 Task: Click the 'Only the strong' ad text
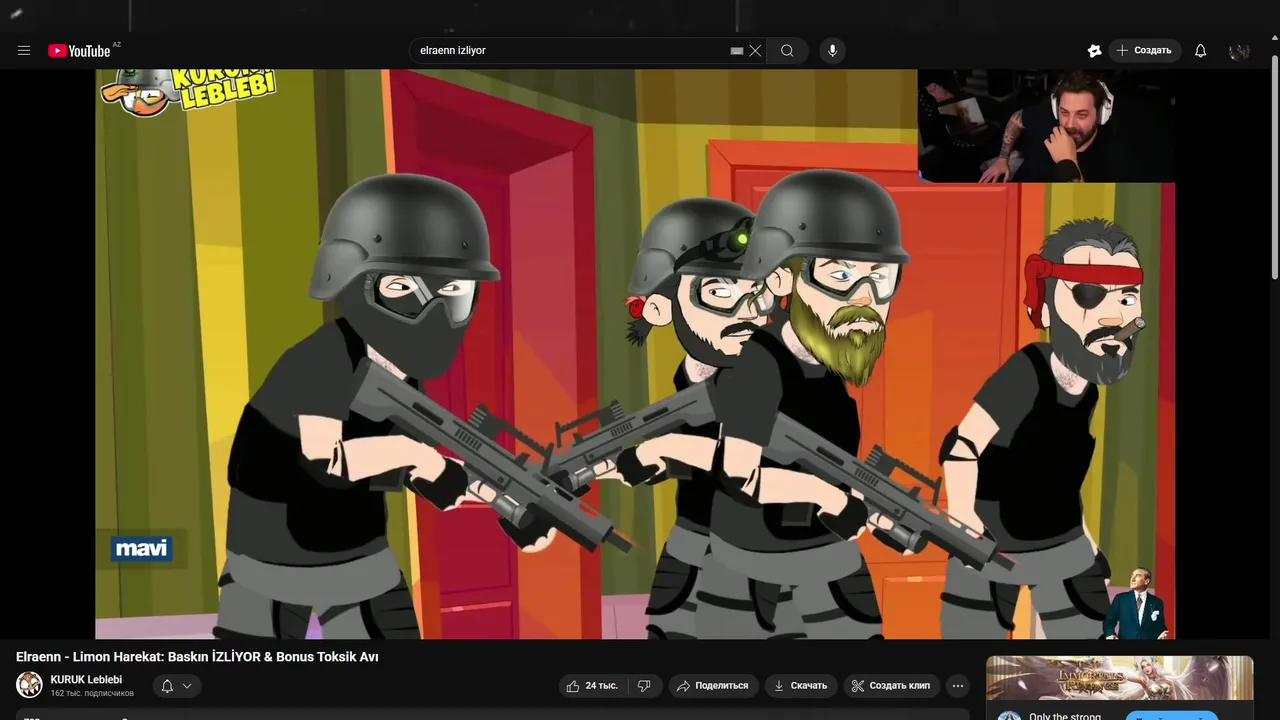pos(1065,716)
